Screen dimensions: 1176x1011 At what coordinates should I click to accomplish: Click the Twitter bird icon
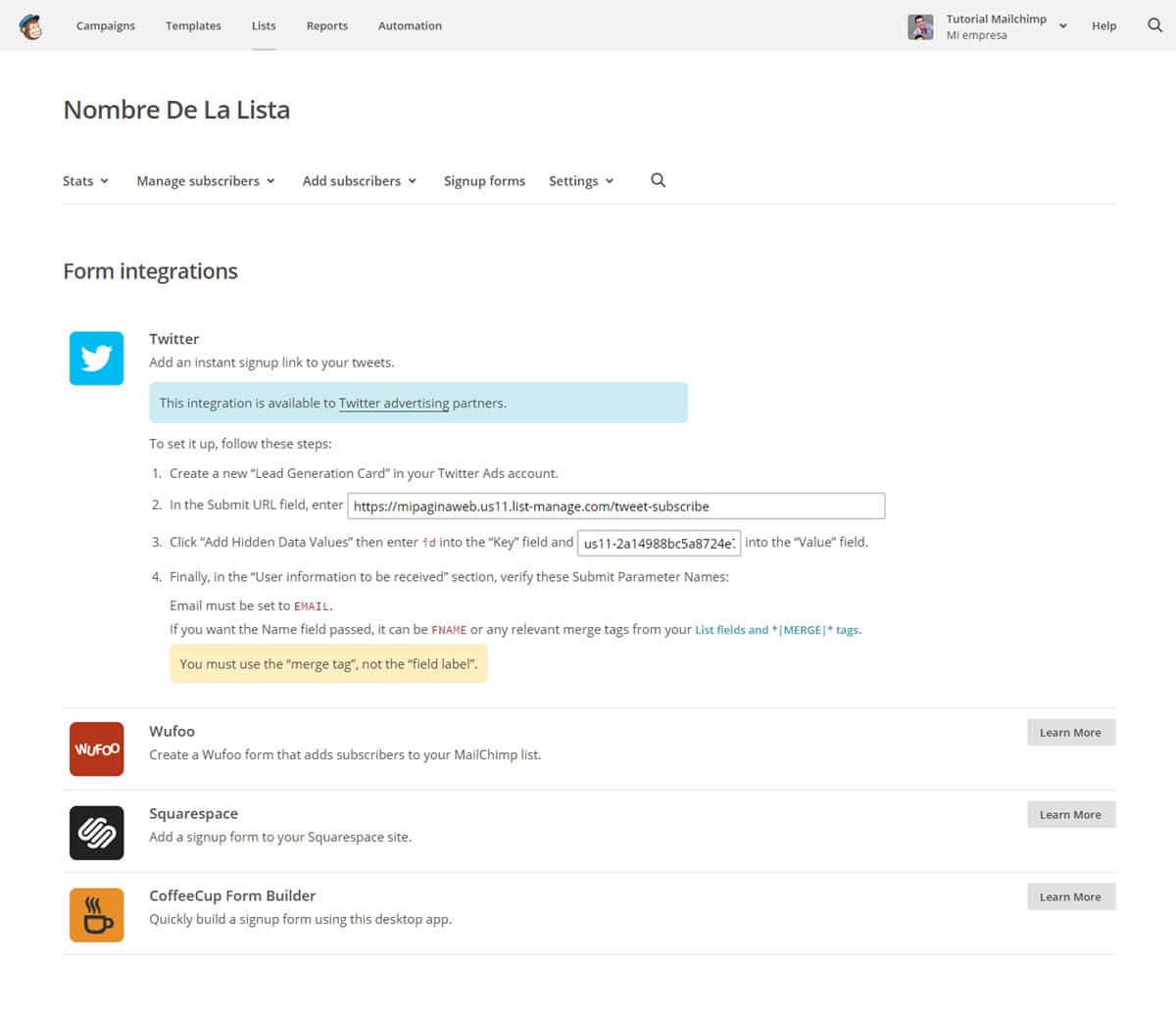pyautogui.click(x=96, y=358)
